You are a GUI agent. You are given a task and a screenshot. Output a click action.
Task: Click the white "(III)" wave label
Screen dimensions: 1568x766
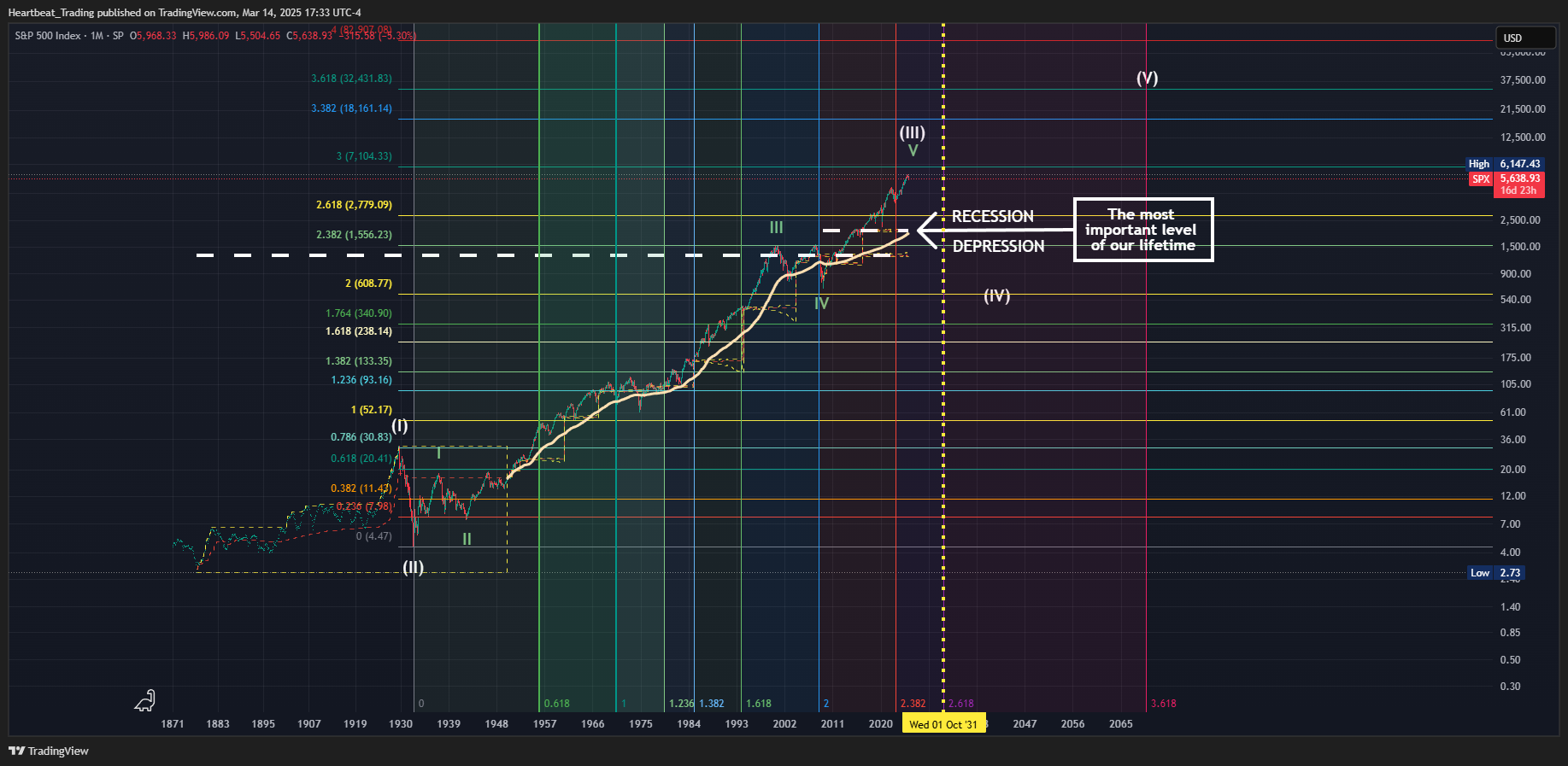click(x=912, y=132)
